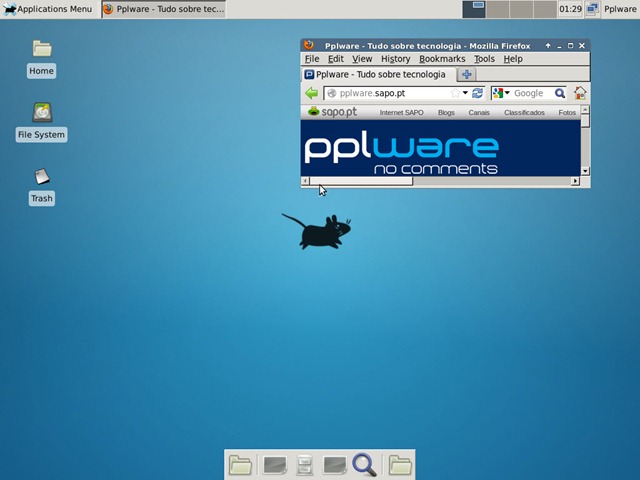
Task: Click the search magnifier in Firefox toolbar
Action: 560,93
